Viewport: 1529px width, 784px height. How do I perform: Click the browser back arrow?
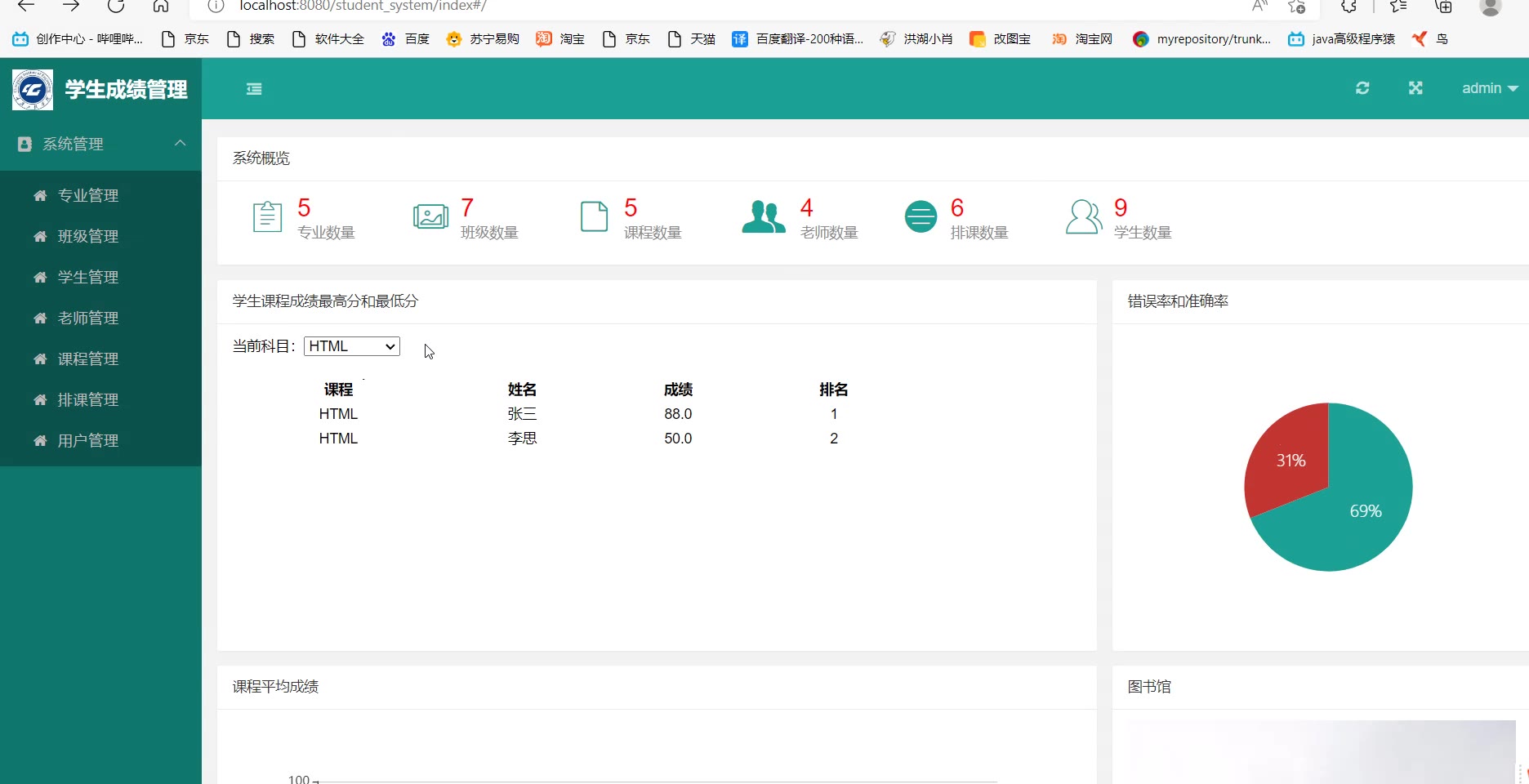26,6
